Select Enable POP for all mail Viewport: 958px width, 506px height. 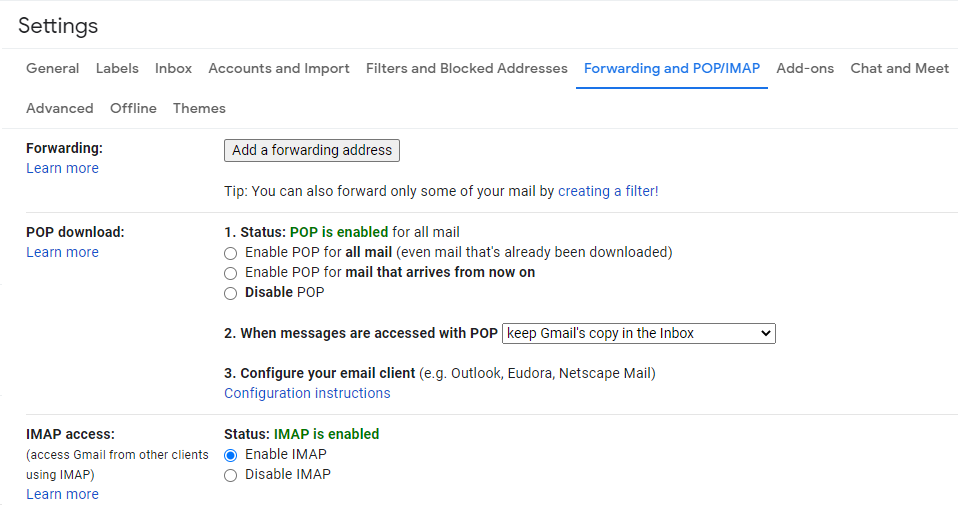click(231, 253)
